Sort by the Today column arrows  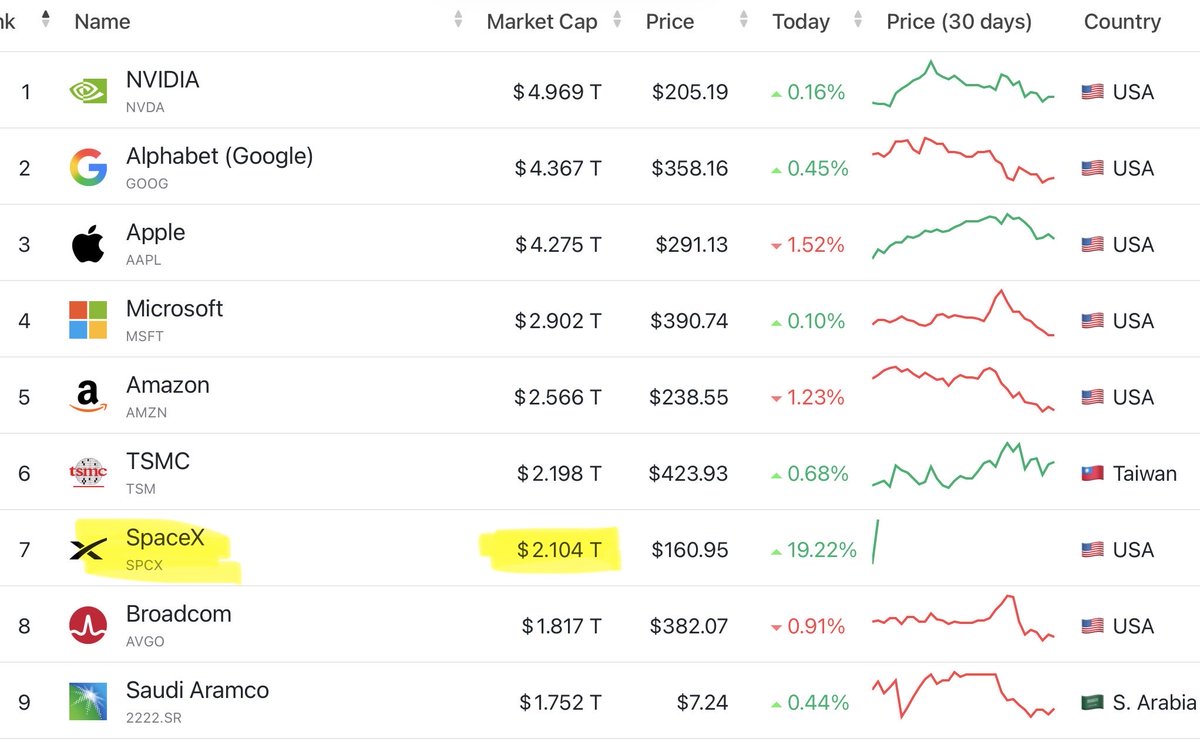[x=858, y=21]
